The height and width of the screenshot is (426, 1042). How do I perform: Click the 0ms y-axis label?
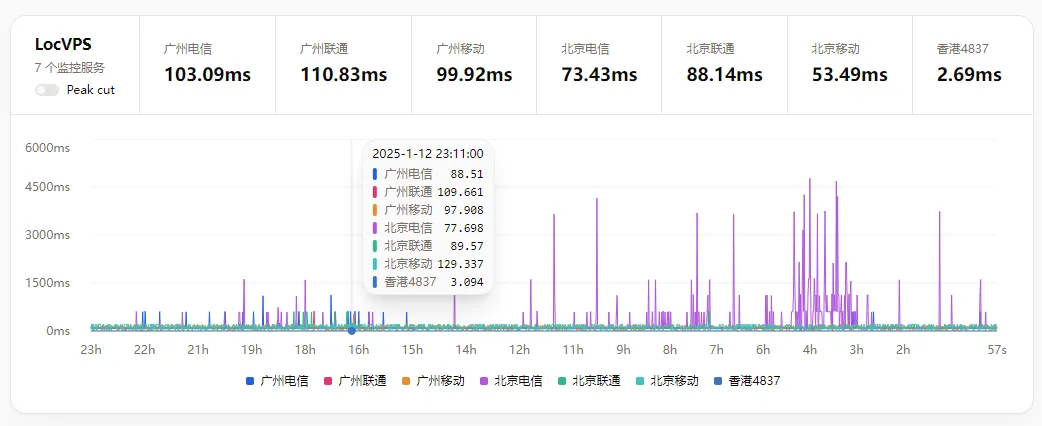coord(58,331)
